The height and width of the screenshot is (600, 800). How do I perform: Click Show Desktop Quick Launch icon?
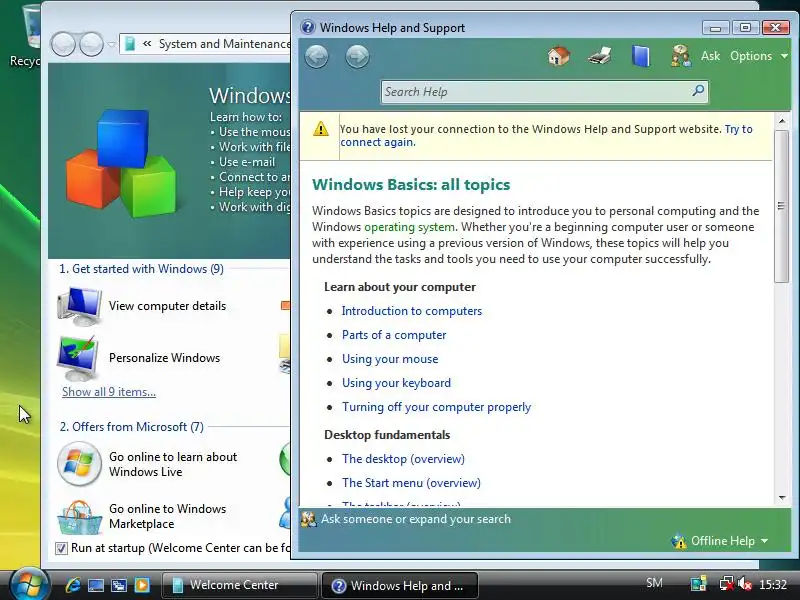(96, 585)
